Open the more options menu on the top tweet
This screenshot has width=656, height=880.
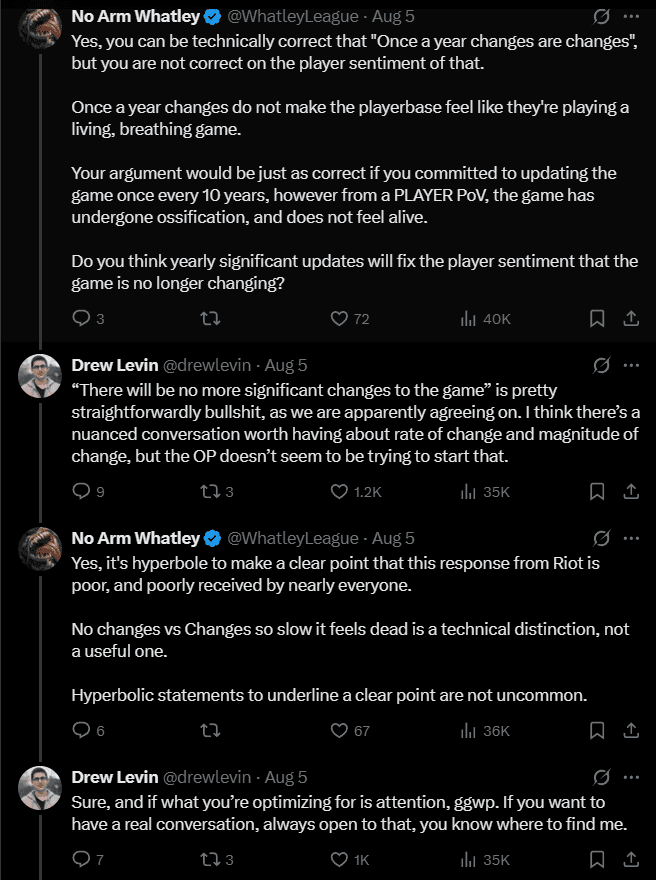tap(630, 15)
